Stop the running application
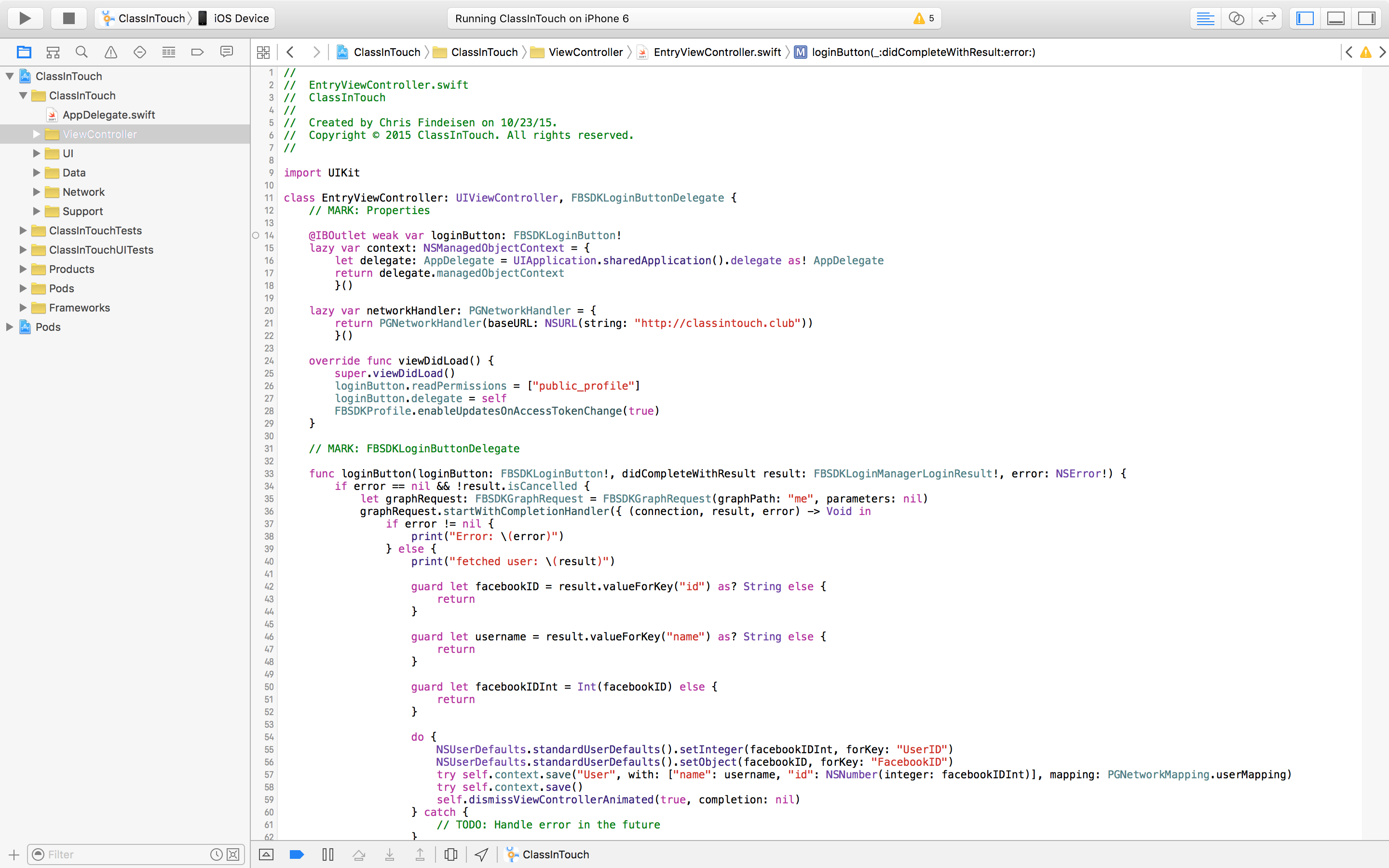 68,18
